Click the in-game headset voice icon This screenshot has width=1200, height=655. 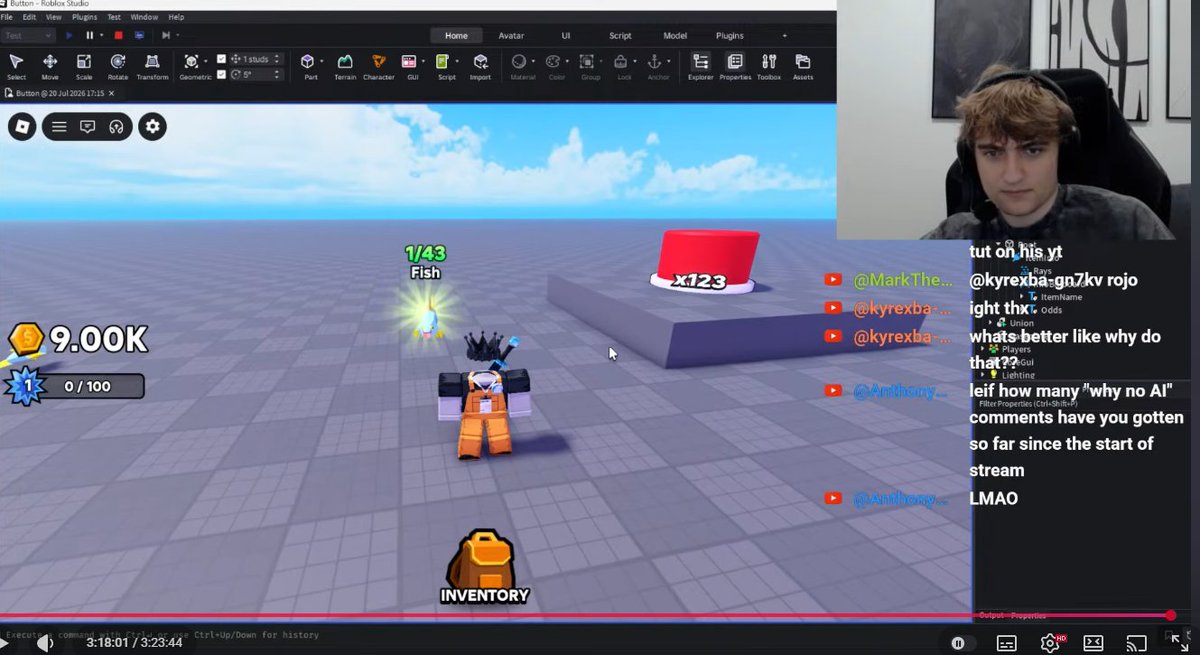click(116, 126)
